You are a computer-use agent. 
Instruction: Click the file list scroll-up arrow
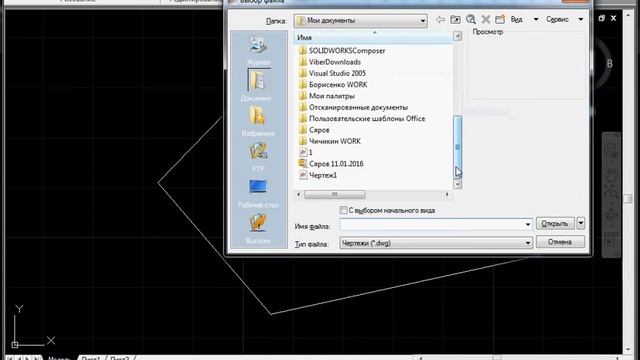(458, 36)
